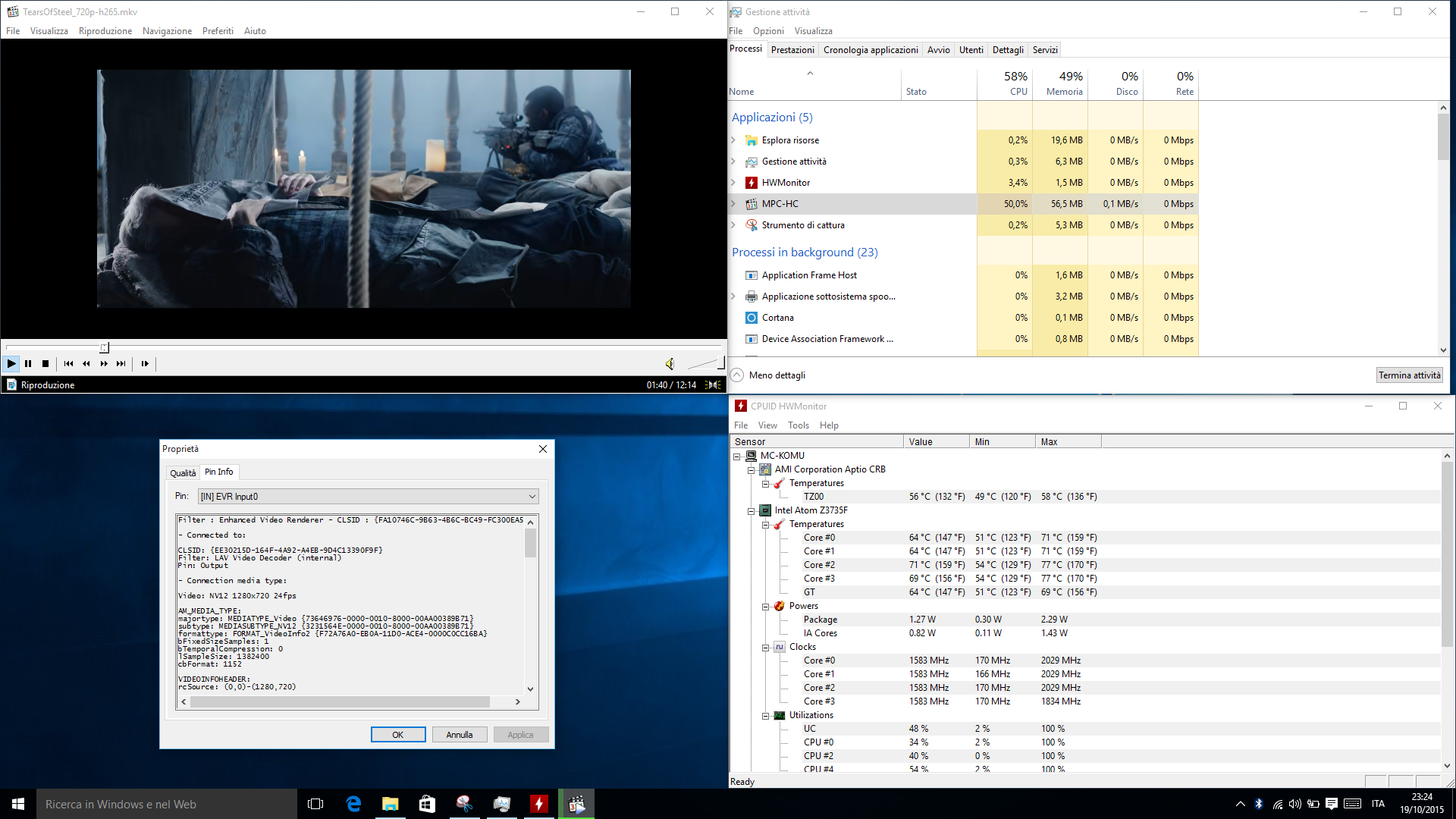The image size is (1456, 819).
Task: Expand the HWMonitor process row
Action: [733, 183]
